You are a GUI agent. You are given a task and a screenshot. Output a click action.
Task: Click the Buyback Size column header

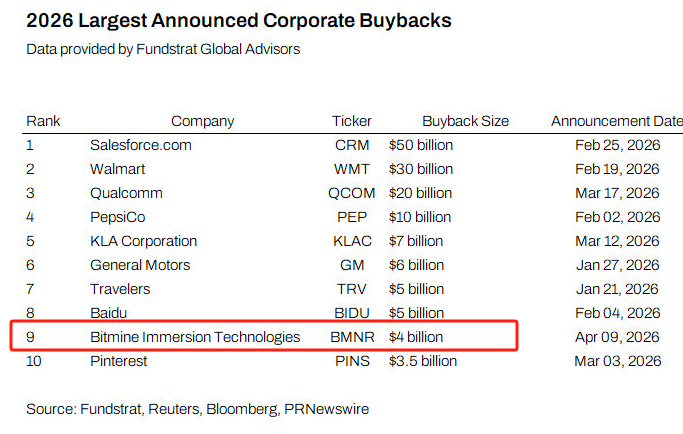[465, 121]
